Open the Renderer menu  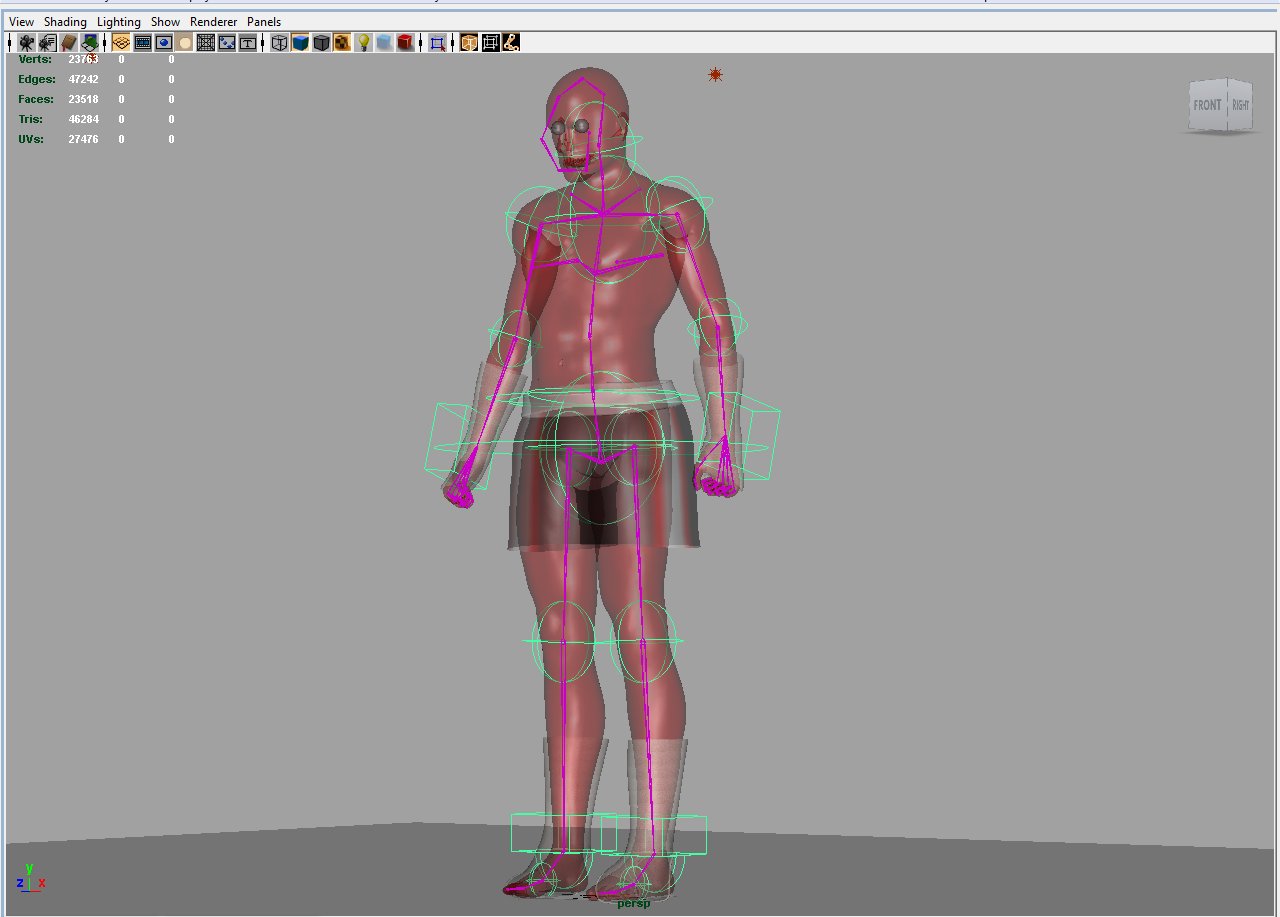pyautogui.click(x=213, y=21)
